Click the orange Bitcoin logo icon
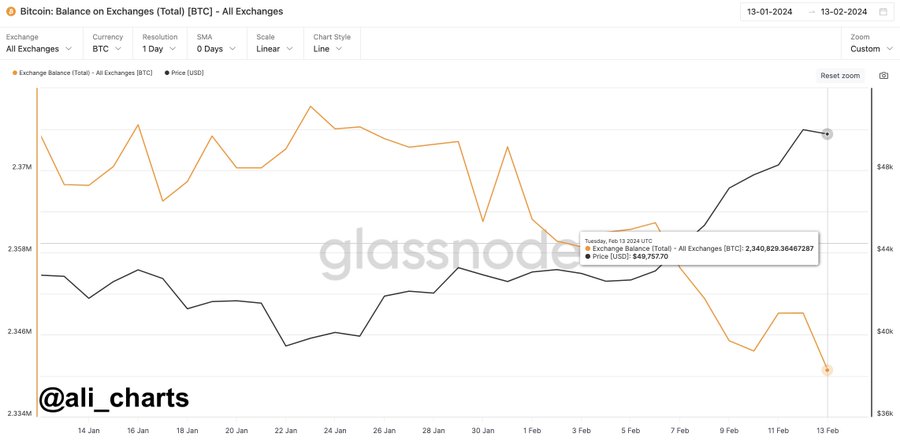This screenshot has height=441, width=900. click(x=10, y=12)
